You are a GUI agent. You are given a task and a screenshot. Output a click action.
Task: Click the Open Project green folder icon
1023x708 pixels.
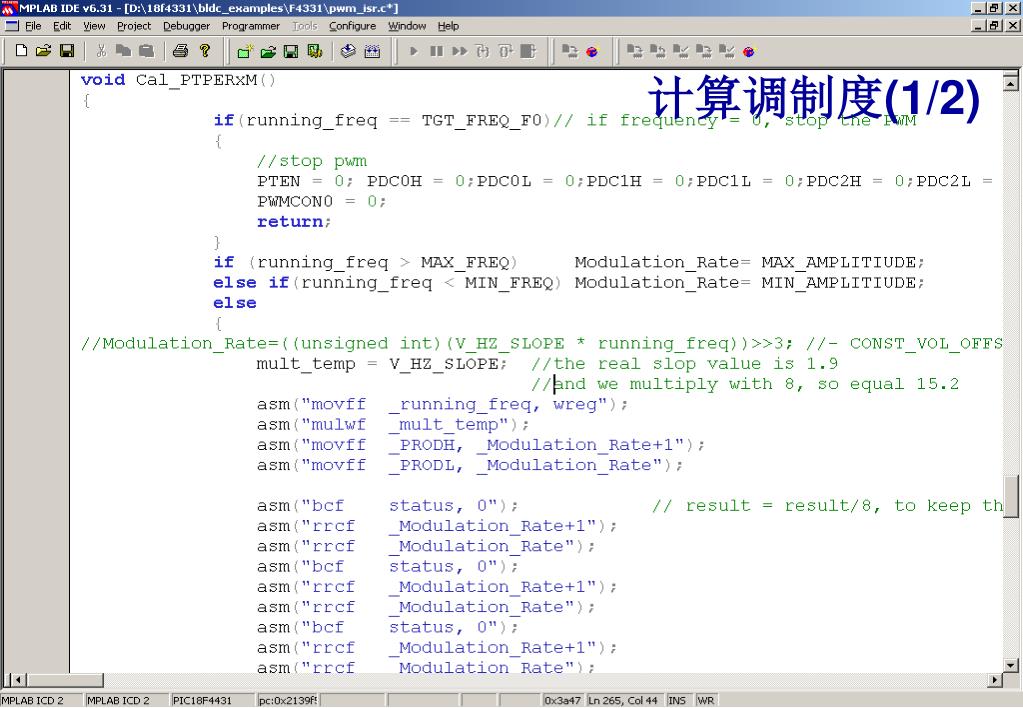[268, 52]
